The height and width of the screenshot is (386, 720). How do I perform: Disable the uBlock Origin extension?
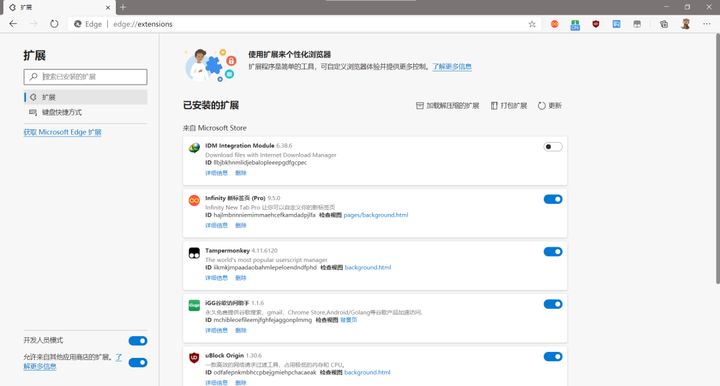pyautogui.click(x=553, y=357)
